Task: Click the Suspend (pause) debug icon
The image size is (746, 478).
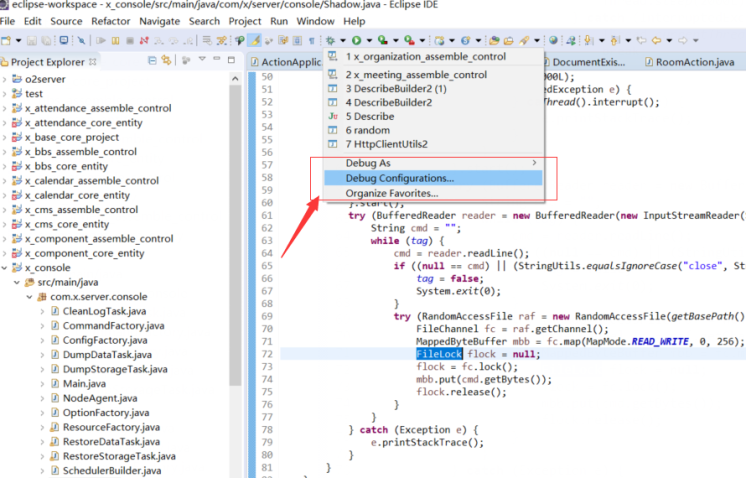Action: coord(115,41)
